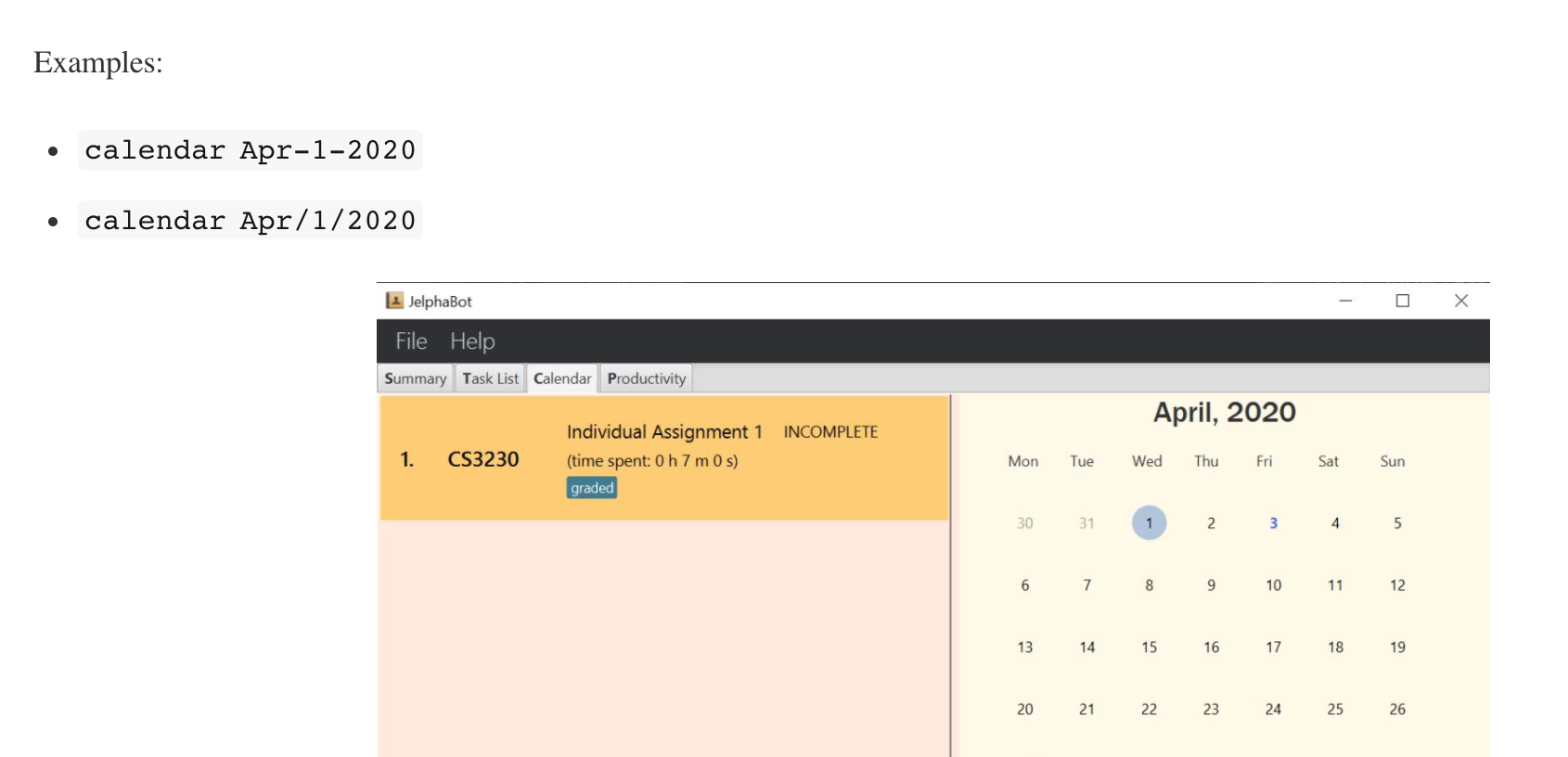
Task: Click the 'calendar Apr-1-2020' example code
Action: tap(251, 150)
